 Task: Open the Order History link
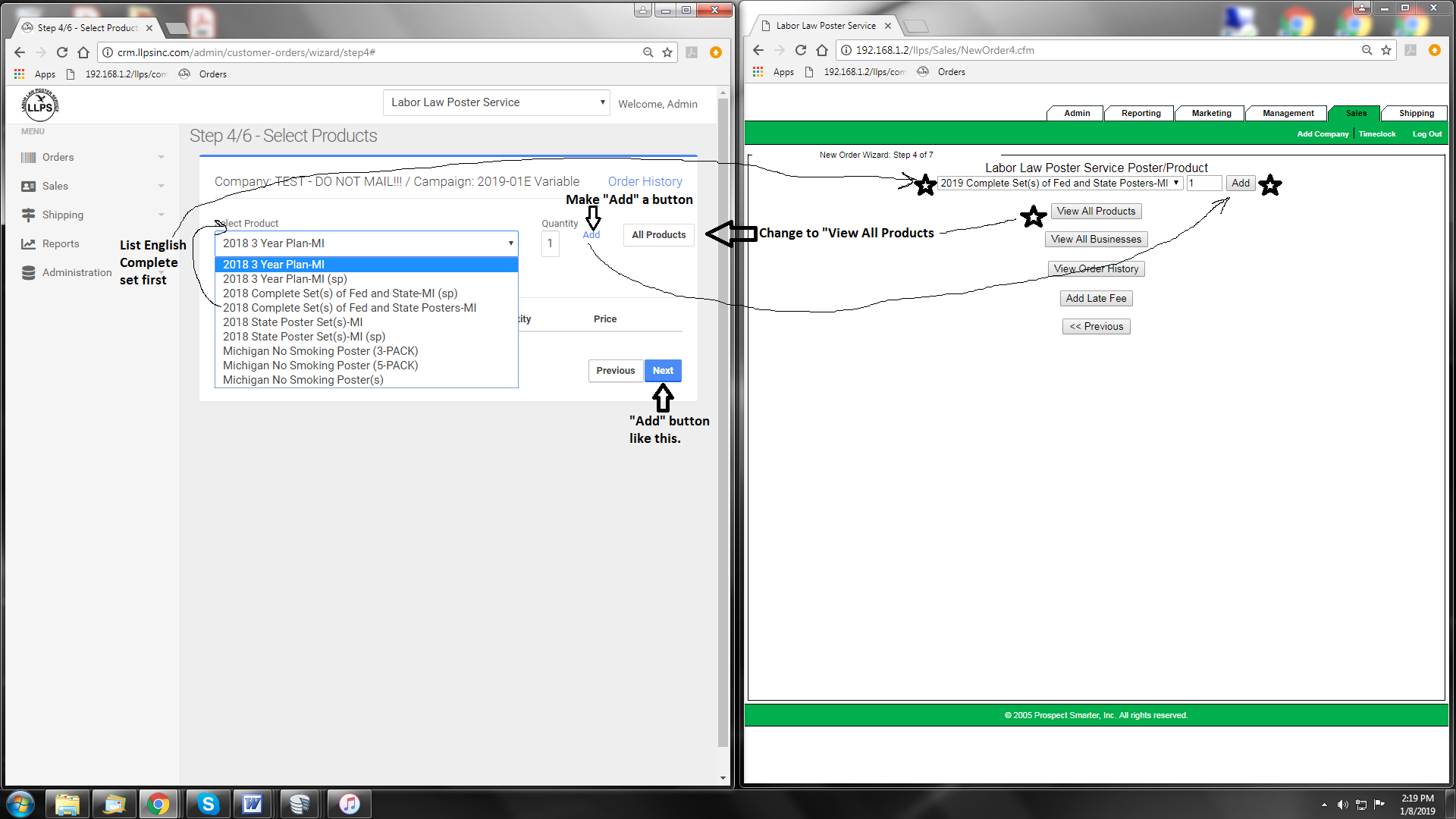pos(645,181)
